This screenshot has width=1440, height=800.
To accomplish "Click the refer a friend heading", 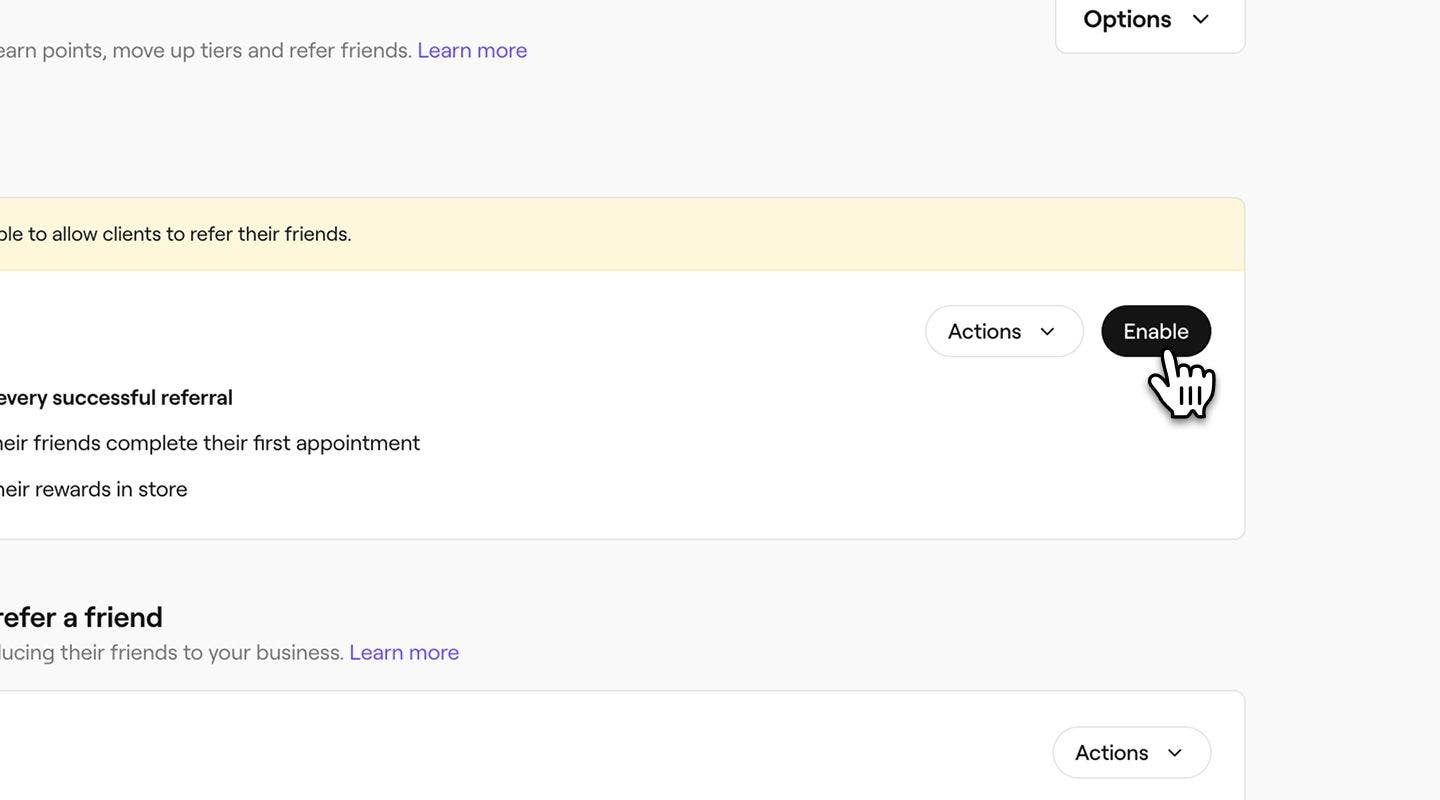I will point(80,615).
